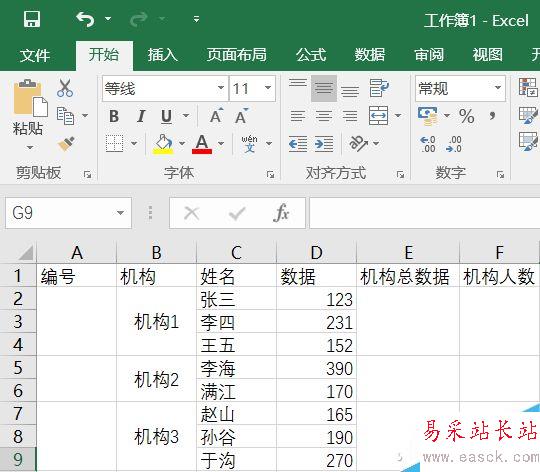Switch to the 插入 ribbon tab
This screenshot has width=540, height=472.
click(163, 55)
